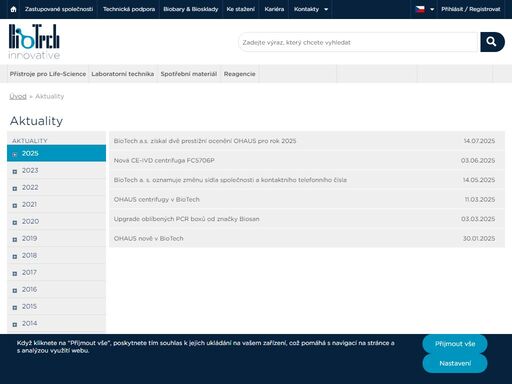Open Kontakty menu item
512x384 pixels.
[306, 9]
